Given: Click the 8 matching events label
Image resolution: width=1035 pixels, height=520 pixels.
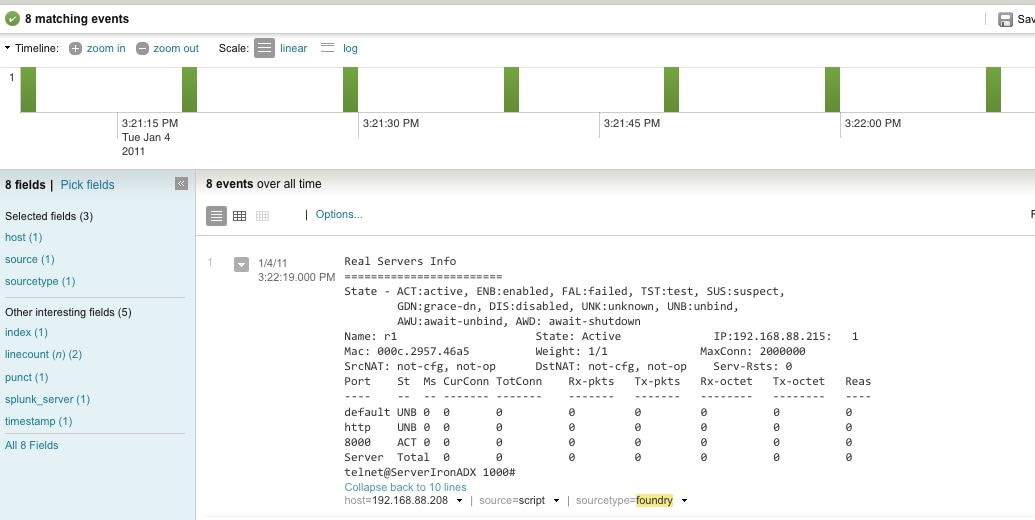Looking at the screenshot, I should [77, 18].
